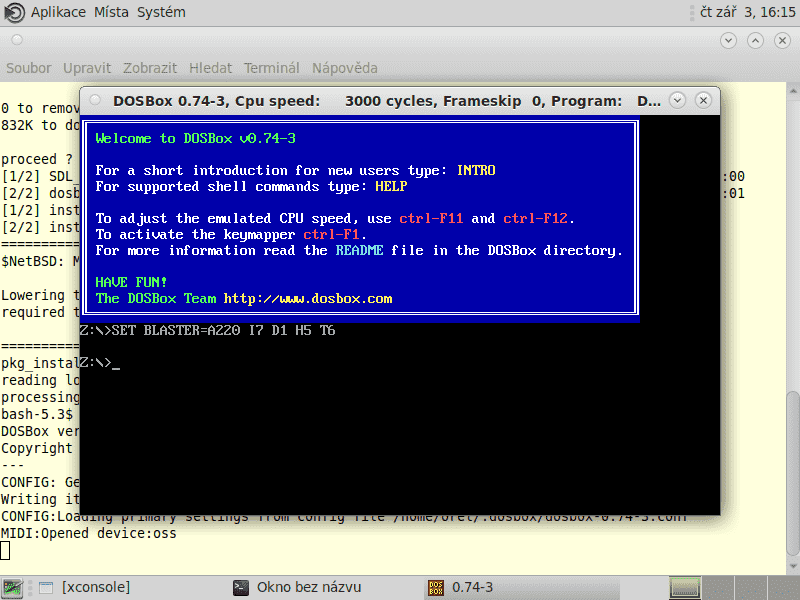Click the 'HAVE FUN!' text

click(x=131, y=282)
